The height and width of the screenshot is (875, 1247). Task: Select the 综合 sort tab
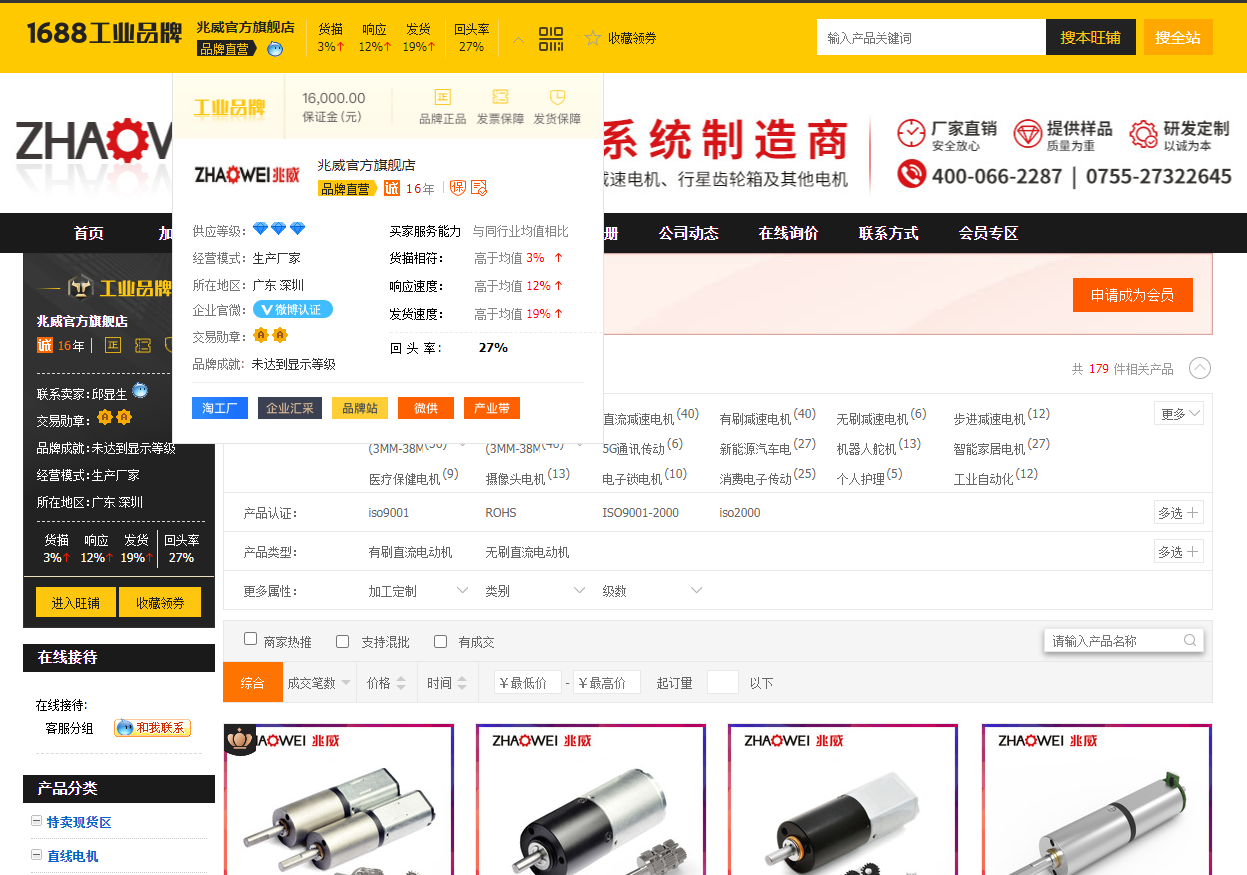coord(253,683)
